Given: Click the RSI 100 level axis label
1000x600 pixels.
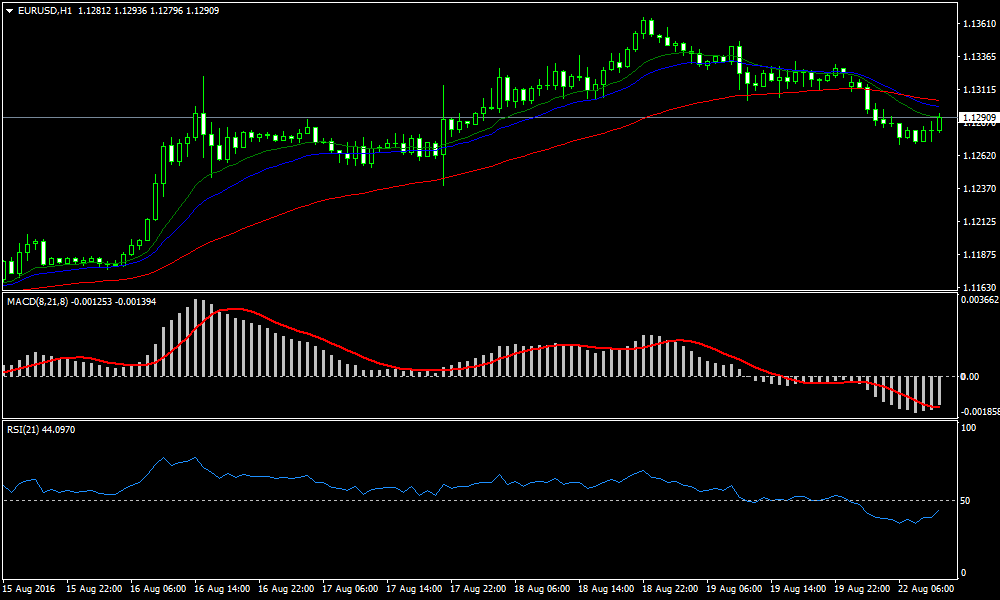Looking at the screenshot, I should 969,428.
